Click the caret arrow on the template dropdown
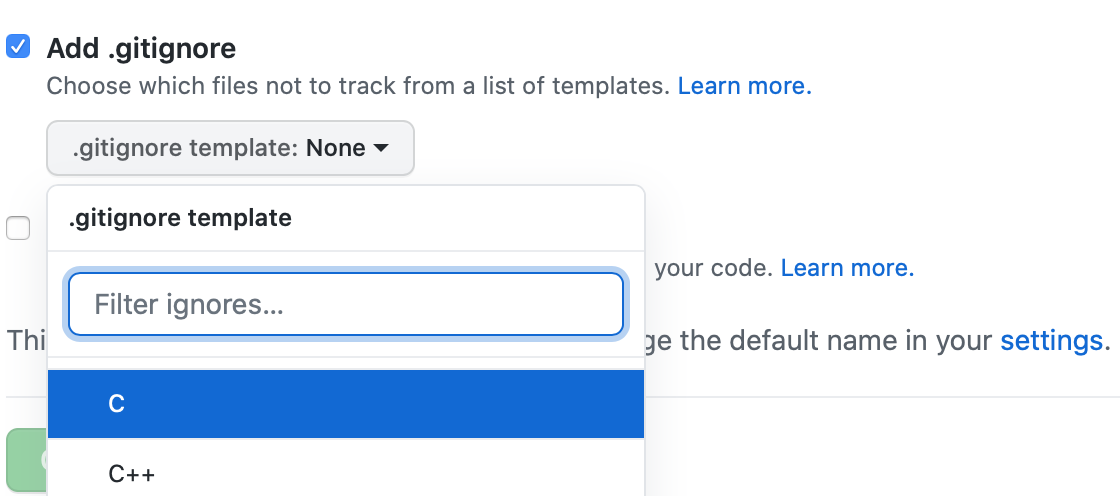The height and width of the screenshot is (496, 1120). pyautogui.click(x=381, y=149)
